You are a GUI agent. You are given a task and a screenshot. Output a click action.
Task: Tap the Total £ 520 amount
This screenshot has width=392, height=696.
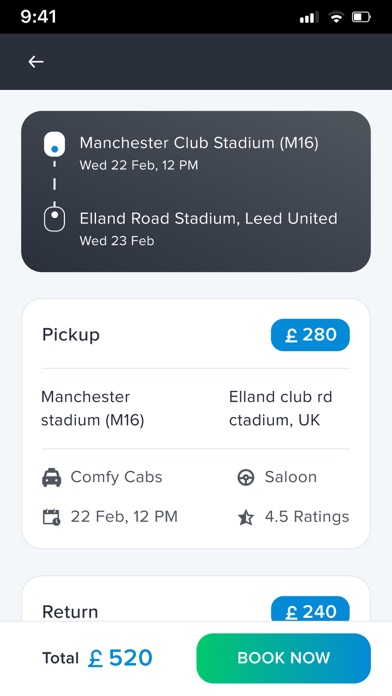(97, 658)
